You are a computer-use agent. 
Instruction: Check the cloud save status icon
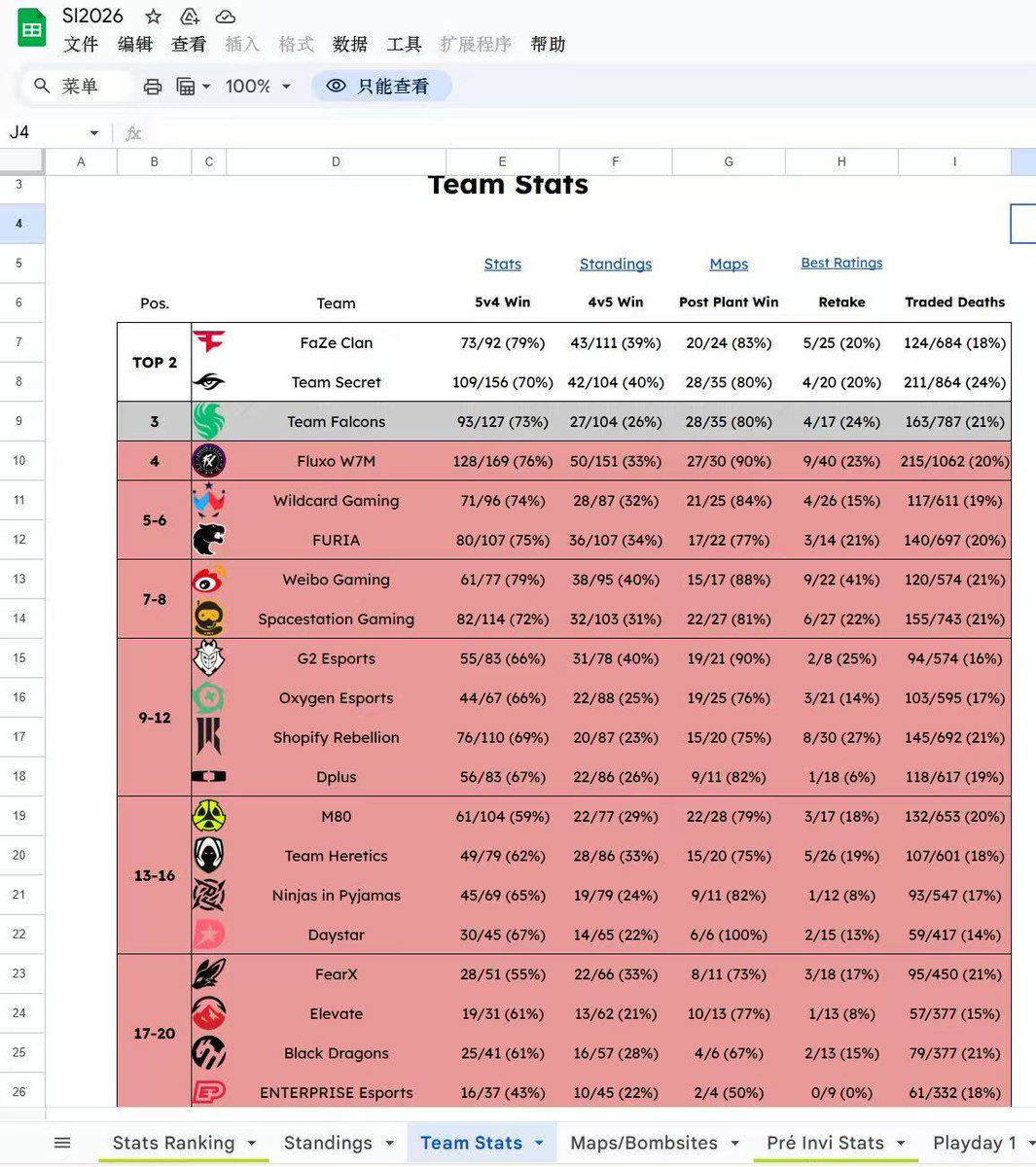point(226,17)
